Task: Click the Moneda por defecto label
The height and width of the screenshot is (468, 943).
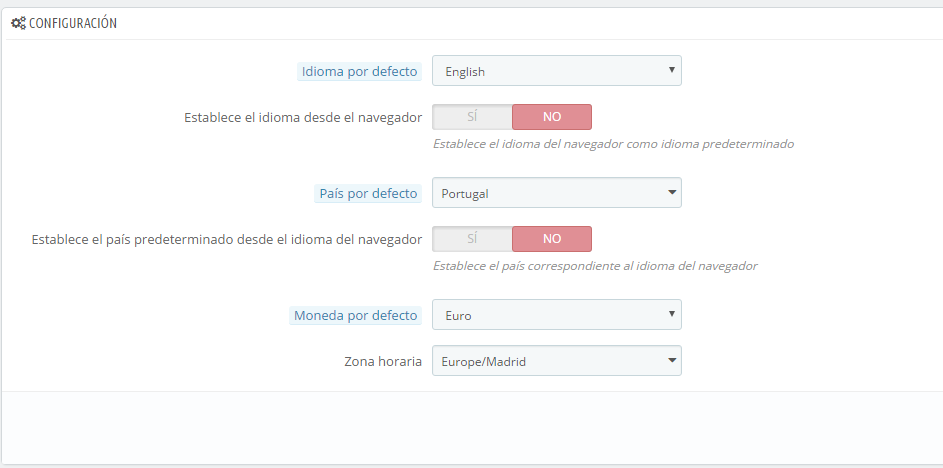Action: pos(356,315)
